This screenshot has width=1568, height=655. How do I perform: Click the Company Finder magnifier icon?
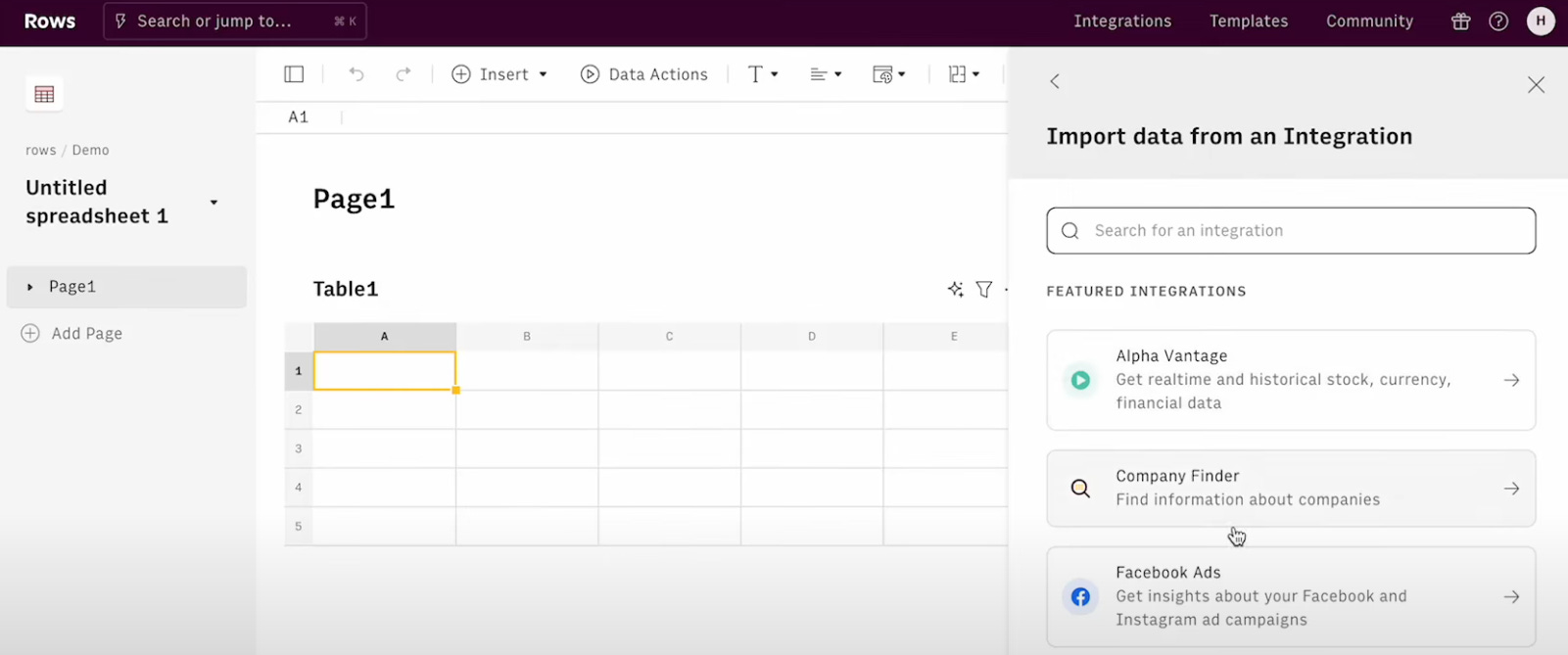point(1080,489)
